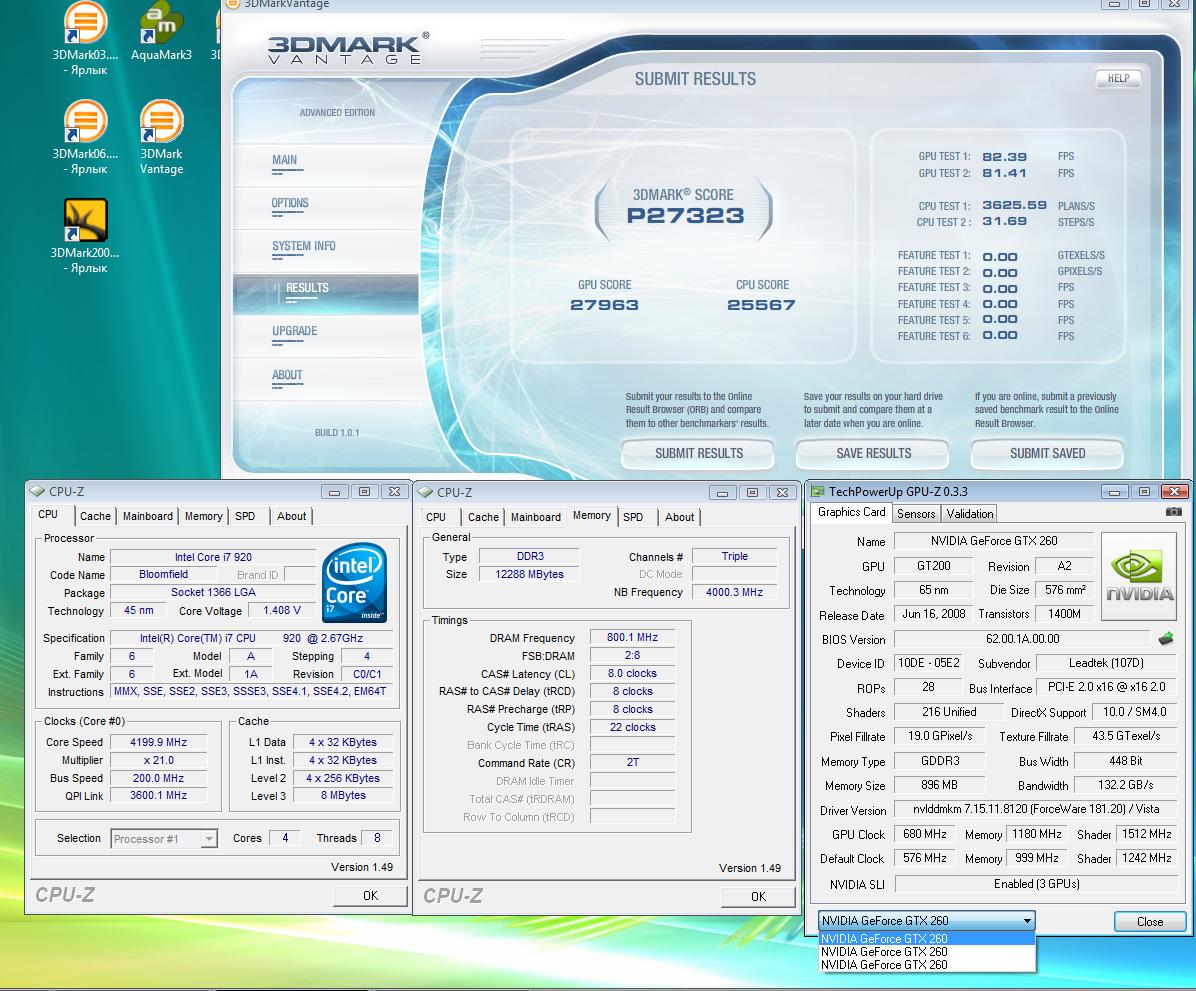Click the GPU Clock value 680 MHz

coord(924,834)
